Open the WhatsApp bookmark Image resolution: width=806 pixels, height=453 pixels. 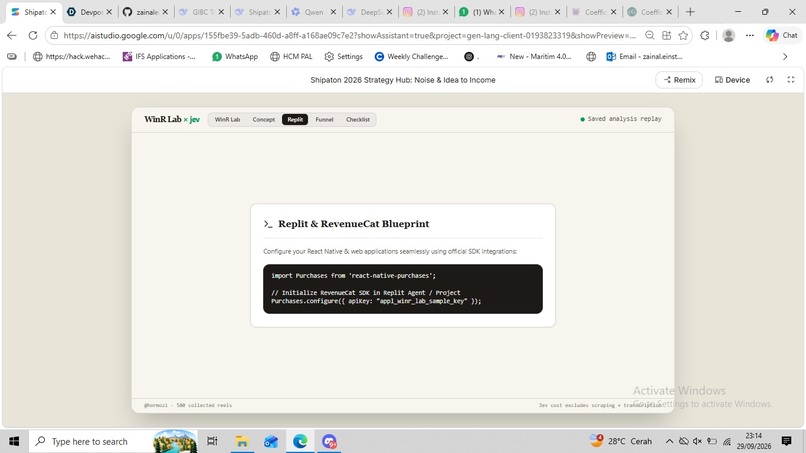pyautogui.click(x=235, y=57)
